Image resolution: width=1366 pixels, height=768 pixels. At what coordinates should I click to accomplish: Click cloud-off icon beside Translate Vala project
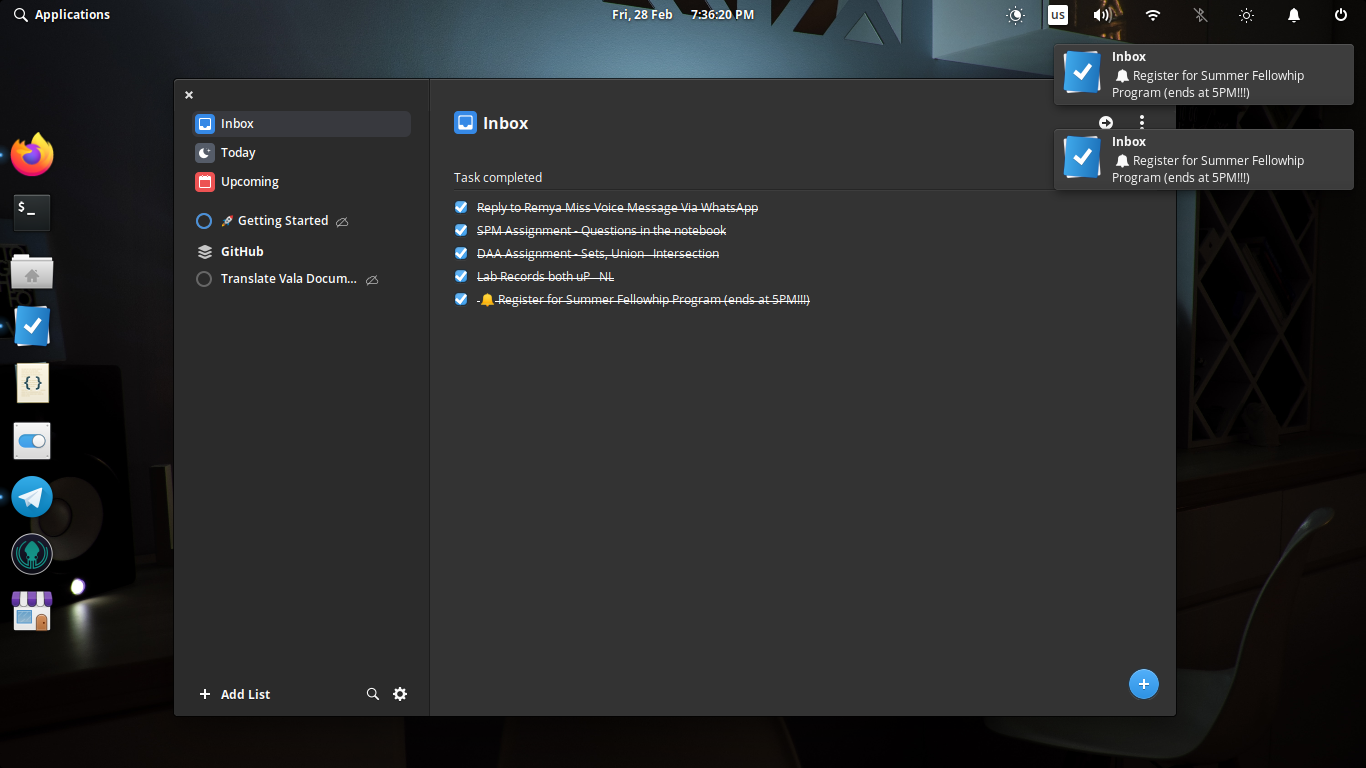pos(372,280)
